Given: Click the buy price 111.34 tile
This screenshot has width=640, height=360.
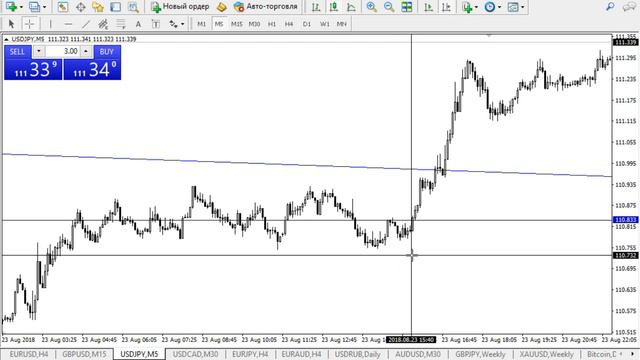Looking at the screenshot, I should point(92,69).
